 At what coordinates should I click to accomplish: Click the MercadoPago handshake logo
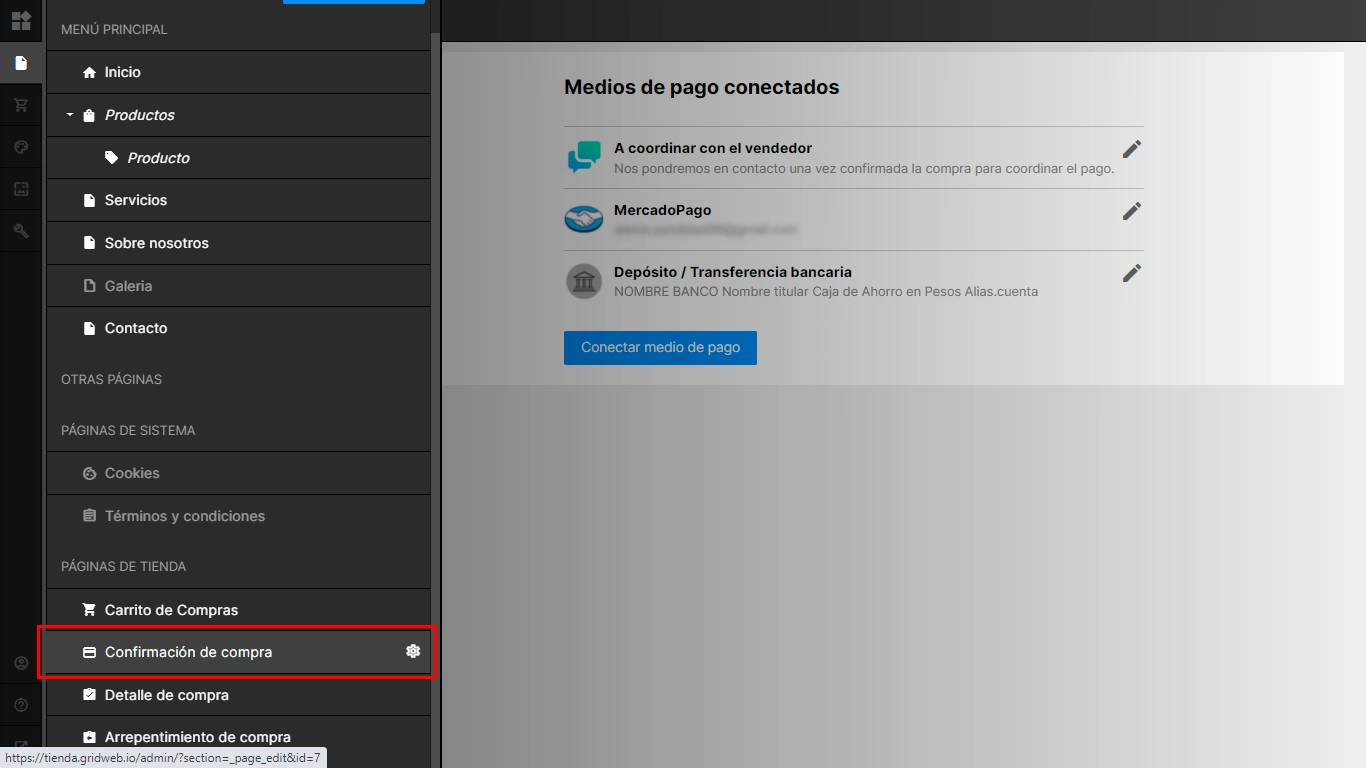click(584, 219)
